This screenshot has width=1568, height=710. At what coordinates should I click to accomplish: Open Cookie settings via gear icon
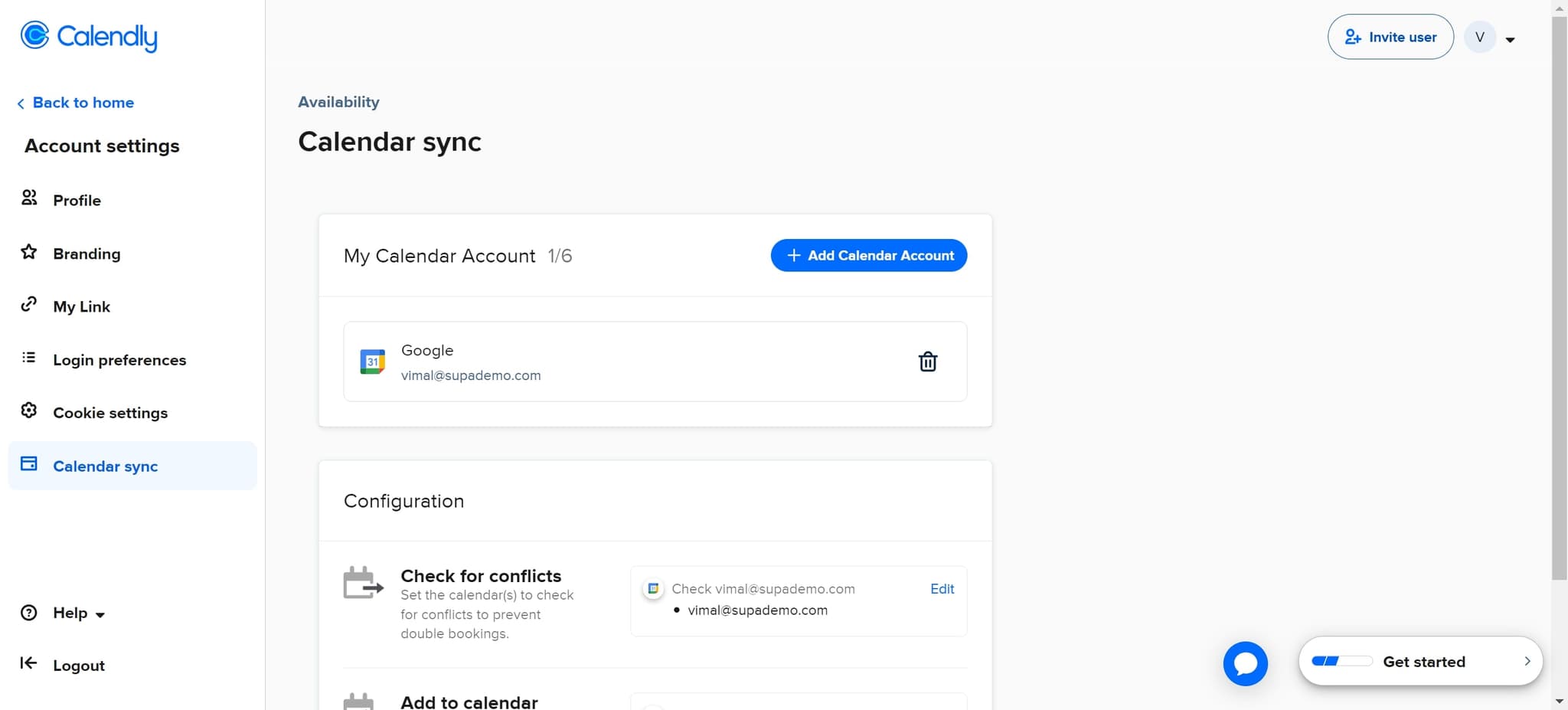[x=29, y=411]
